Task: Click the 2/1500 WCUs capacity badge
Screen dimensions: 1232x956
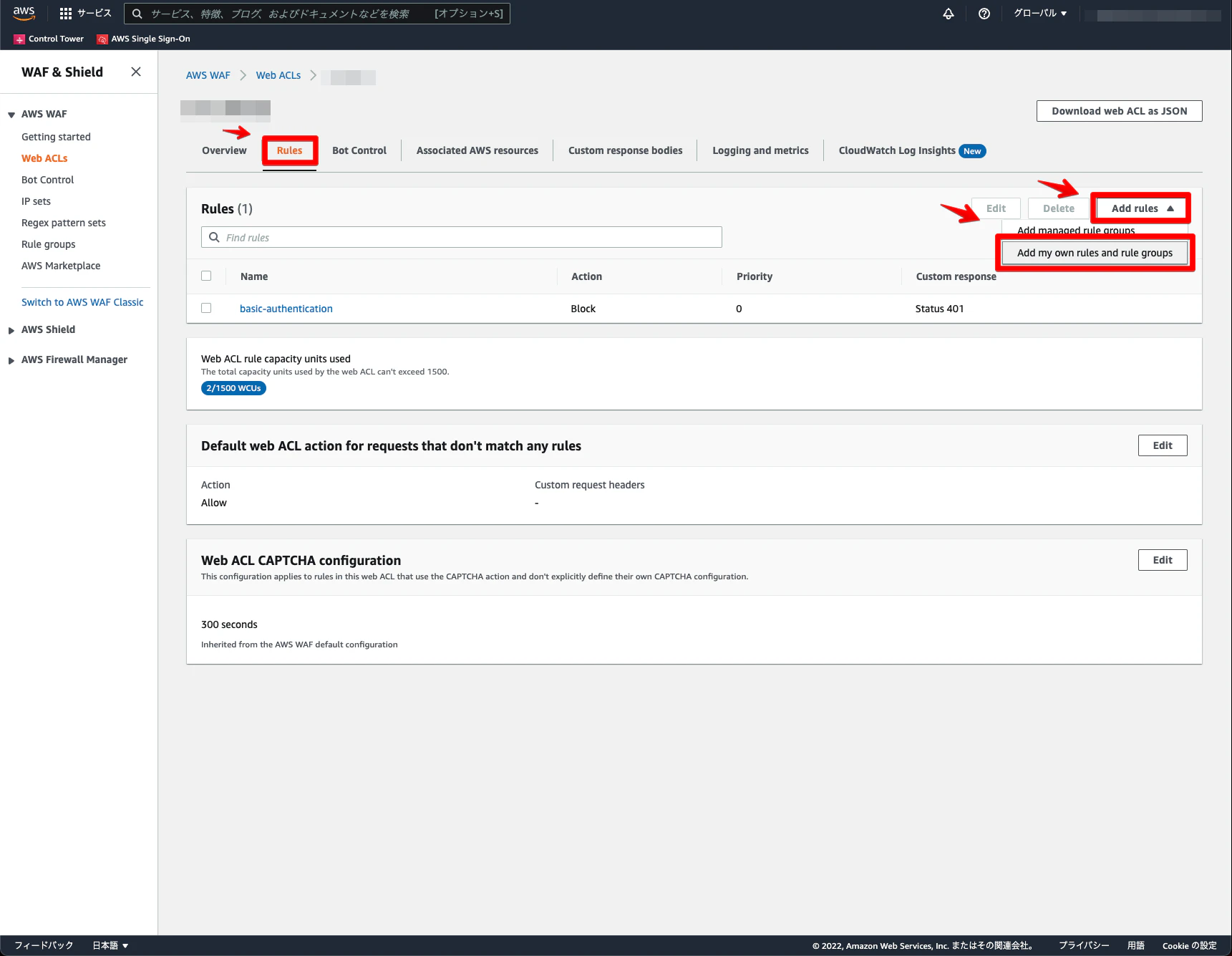Action: click(x=233, y=388)
